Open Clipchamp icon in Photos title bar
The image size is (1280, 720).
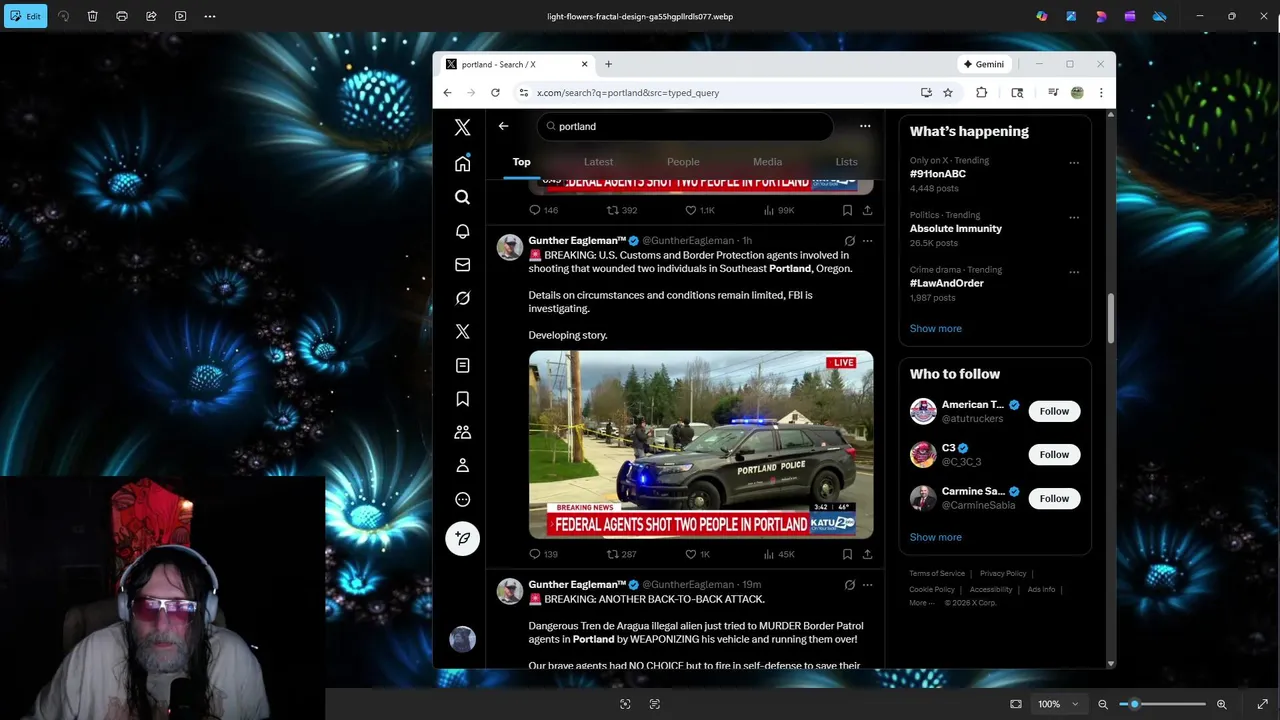pyautogui.click(x=1130, y=16)
